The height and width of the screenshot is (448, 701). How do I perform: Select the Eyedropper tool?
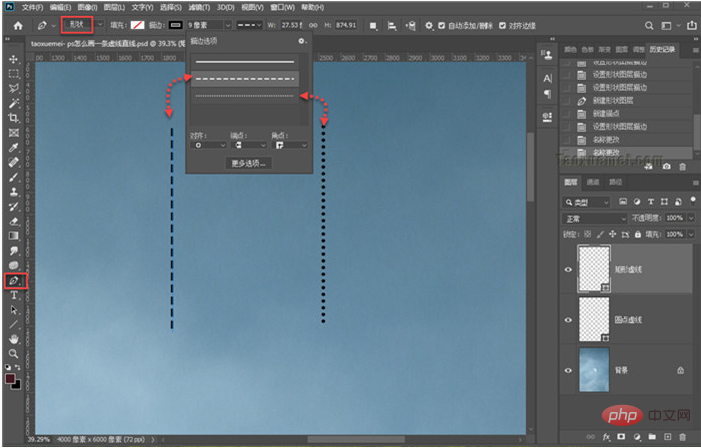(x=14, y=148)
